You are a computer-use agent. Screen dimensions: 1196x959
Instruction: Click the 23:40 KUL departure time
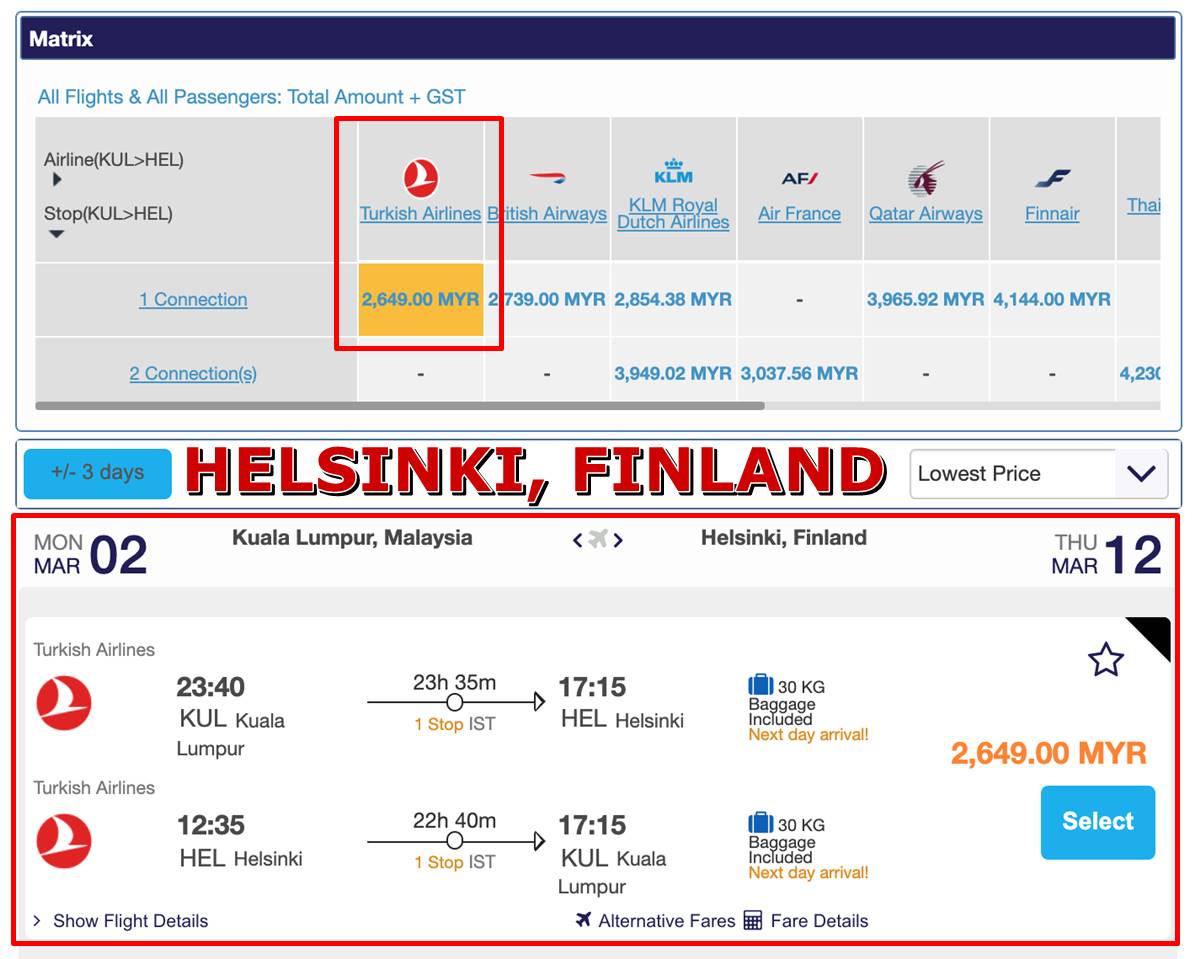pyautogui.click(x=211, y=687)
